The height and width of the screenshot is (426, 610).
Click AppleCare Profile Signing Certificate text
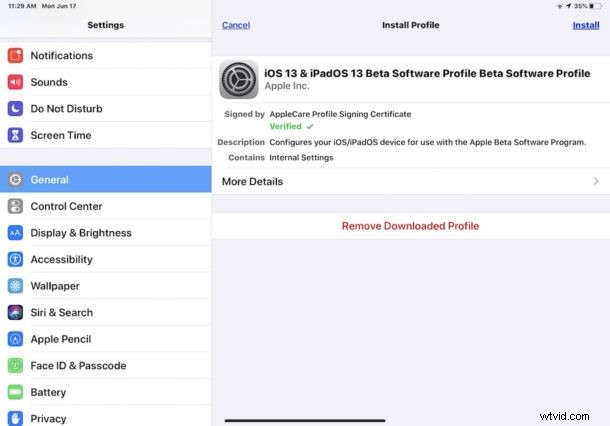[x=340, y=114]
